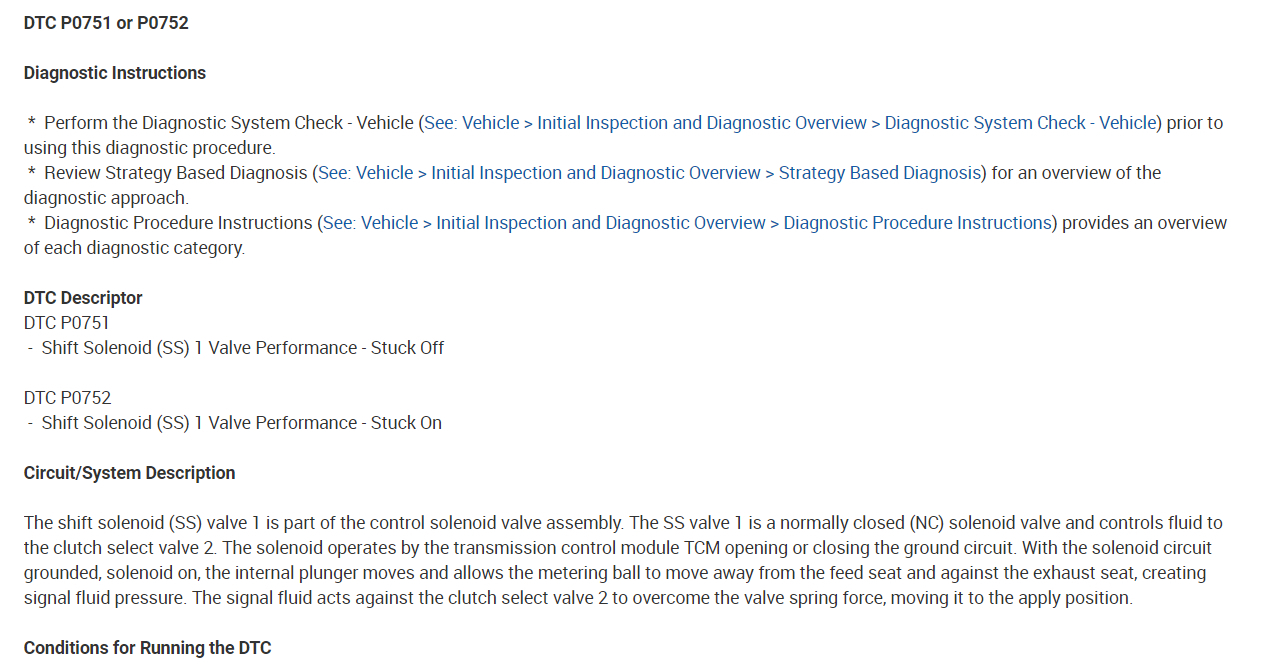The image size is (1269, 671).
Task: Click the 'Diagnostic Instructions' heading
Action: coord(115,73)
